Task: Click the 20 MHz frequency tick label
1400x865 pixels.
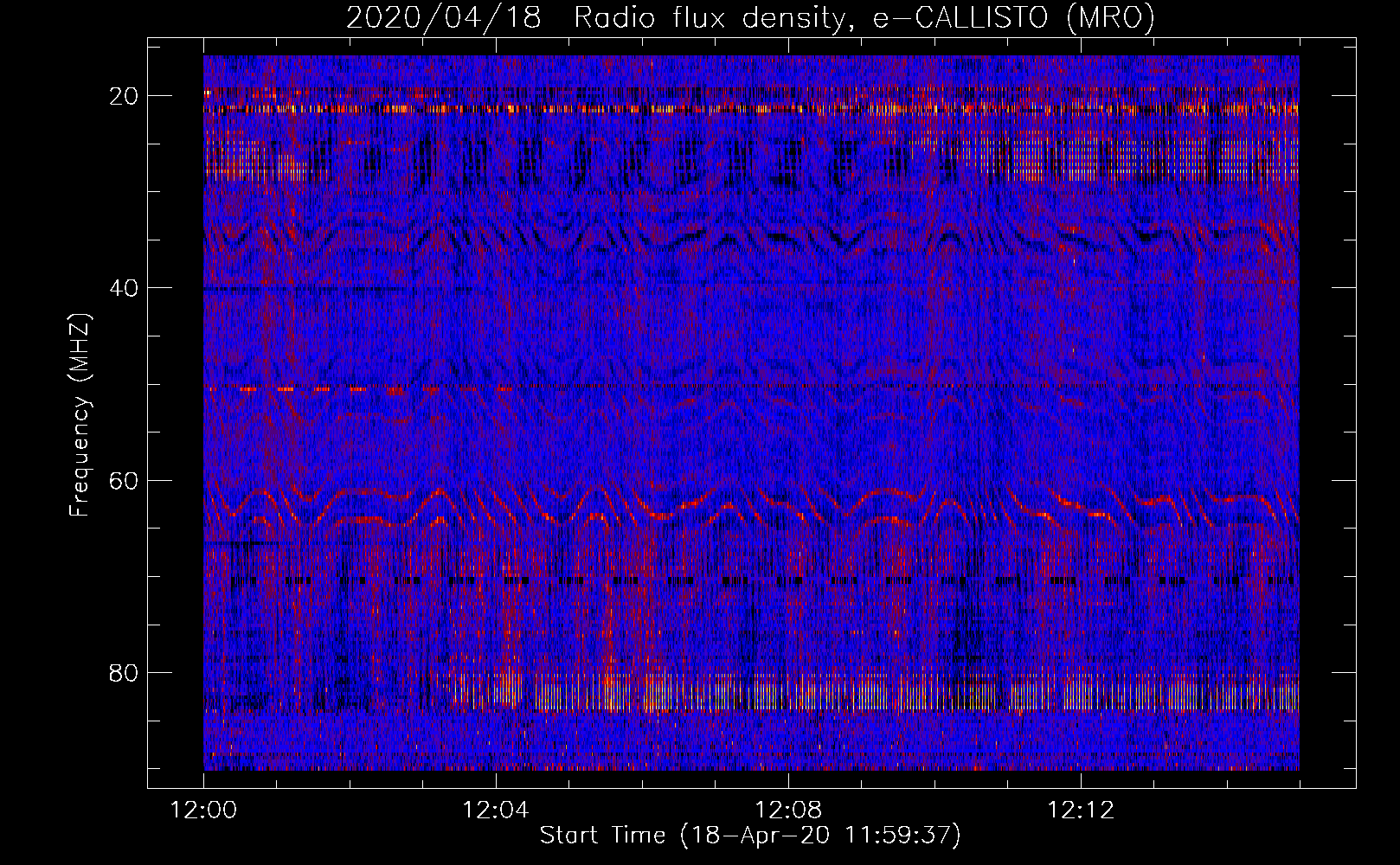Action: pos(125,96)
